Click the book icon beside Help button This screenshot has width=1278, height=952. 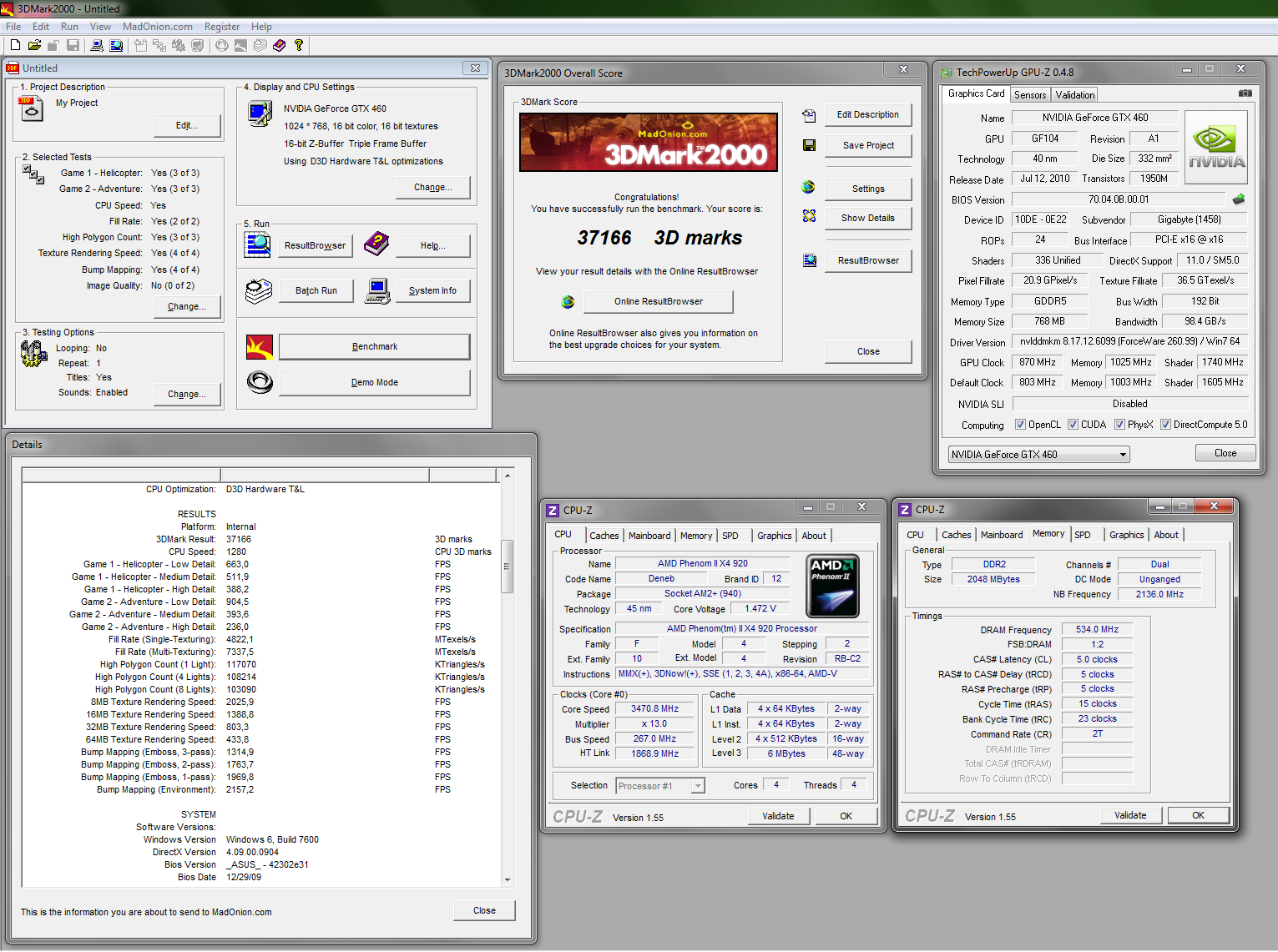click(x=376, y=244)
